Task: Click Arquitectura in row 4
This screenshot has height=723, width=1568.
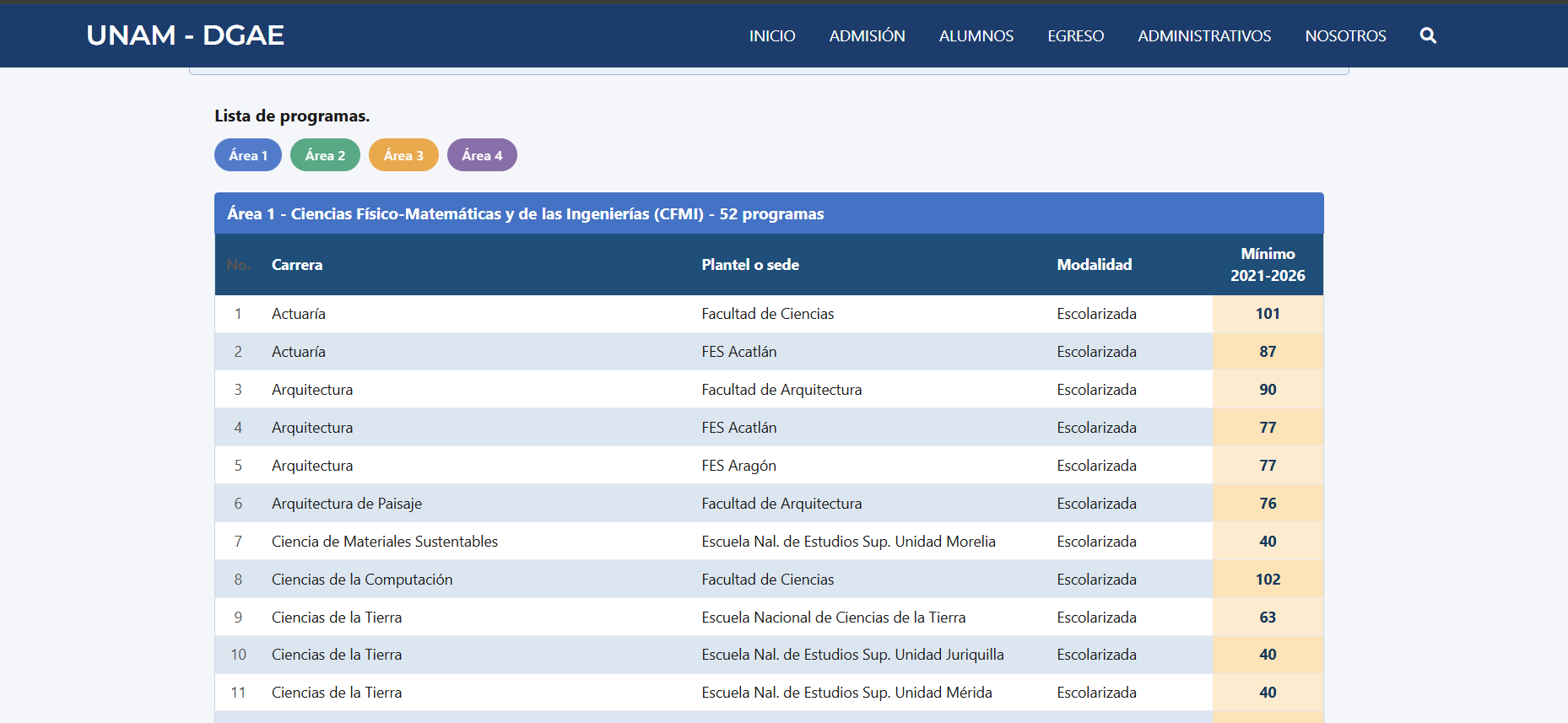Action: [312, 428]
